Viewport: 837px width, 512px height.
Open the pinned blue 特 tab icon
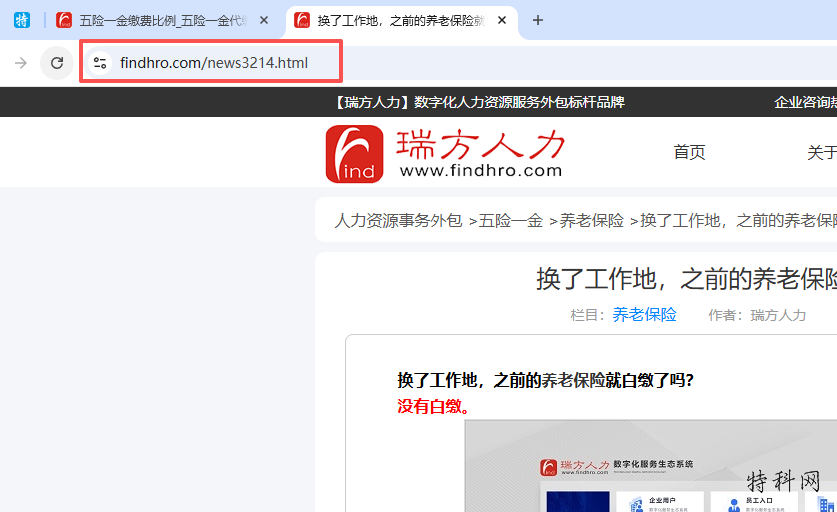click(22, 20)
